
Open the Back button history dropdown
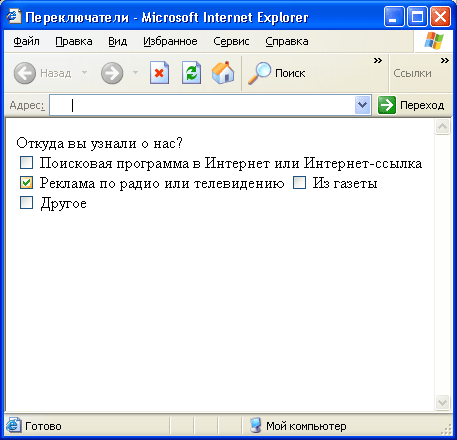pyautogui.click(x=85, y=72)
